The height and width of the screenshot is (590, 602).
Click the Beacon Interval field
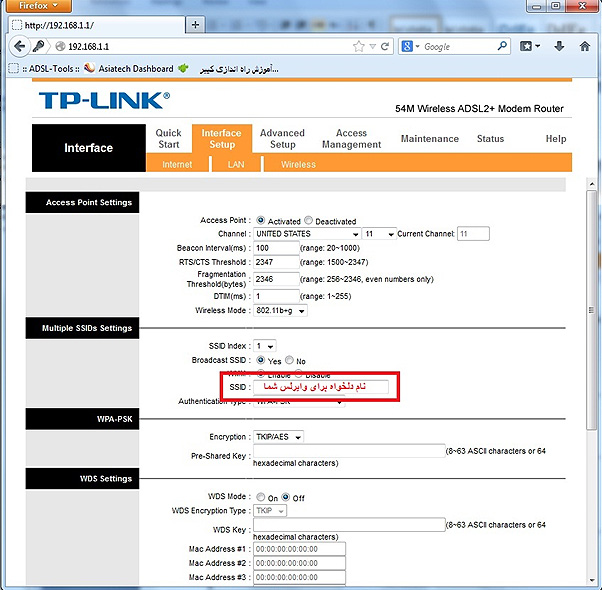pyautogui.click(x=276, y=248)
